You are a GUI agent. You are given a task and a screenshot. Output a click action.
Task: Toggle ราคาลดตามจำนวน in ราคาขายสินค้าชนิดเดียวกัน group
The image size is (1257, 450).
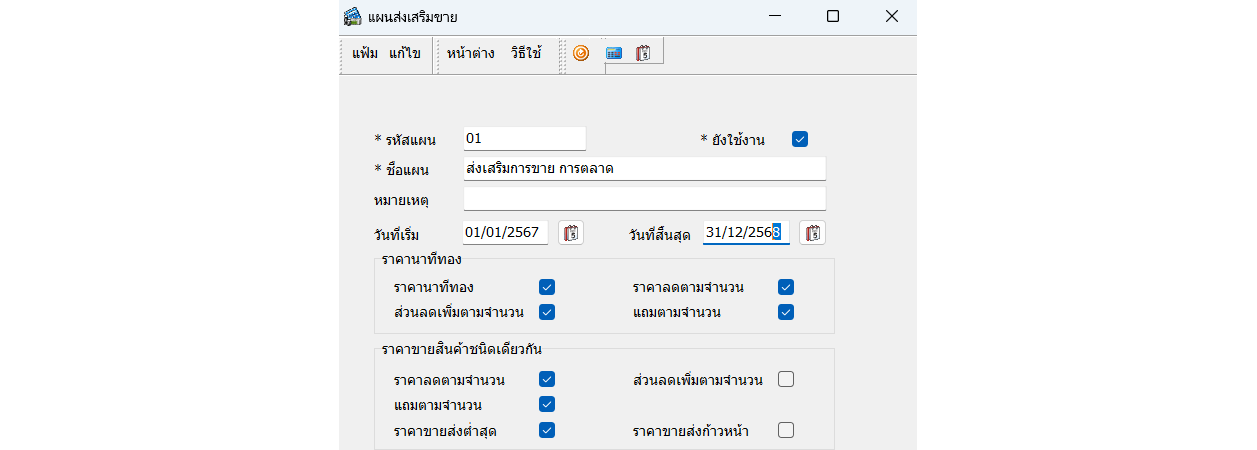click(x=547, y=379)
